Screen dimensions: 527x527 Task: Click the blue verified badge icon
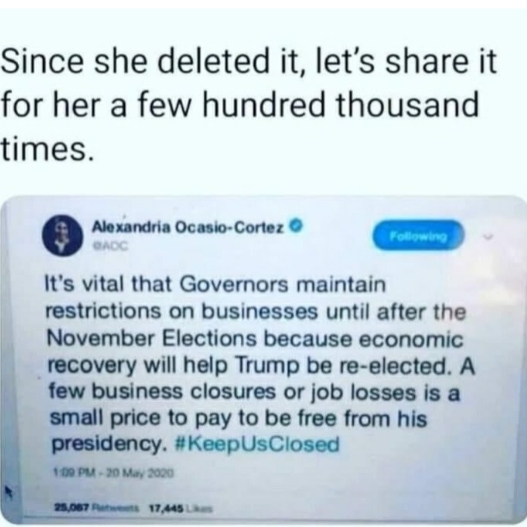click(297, 225)
